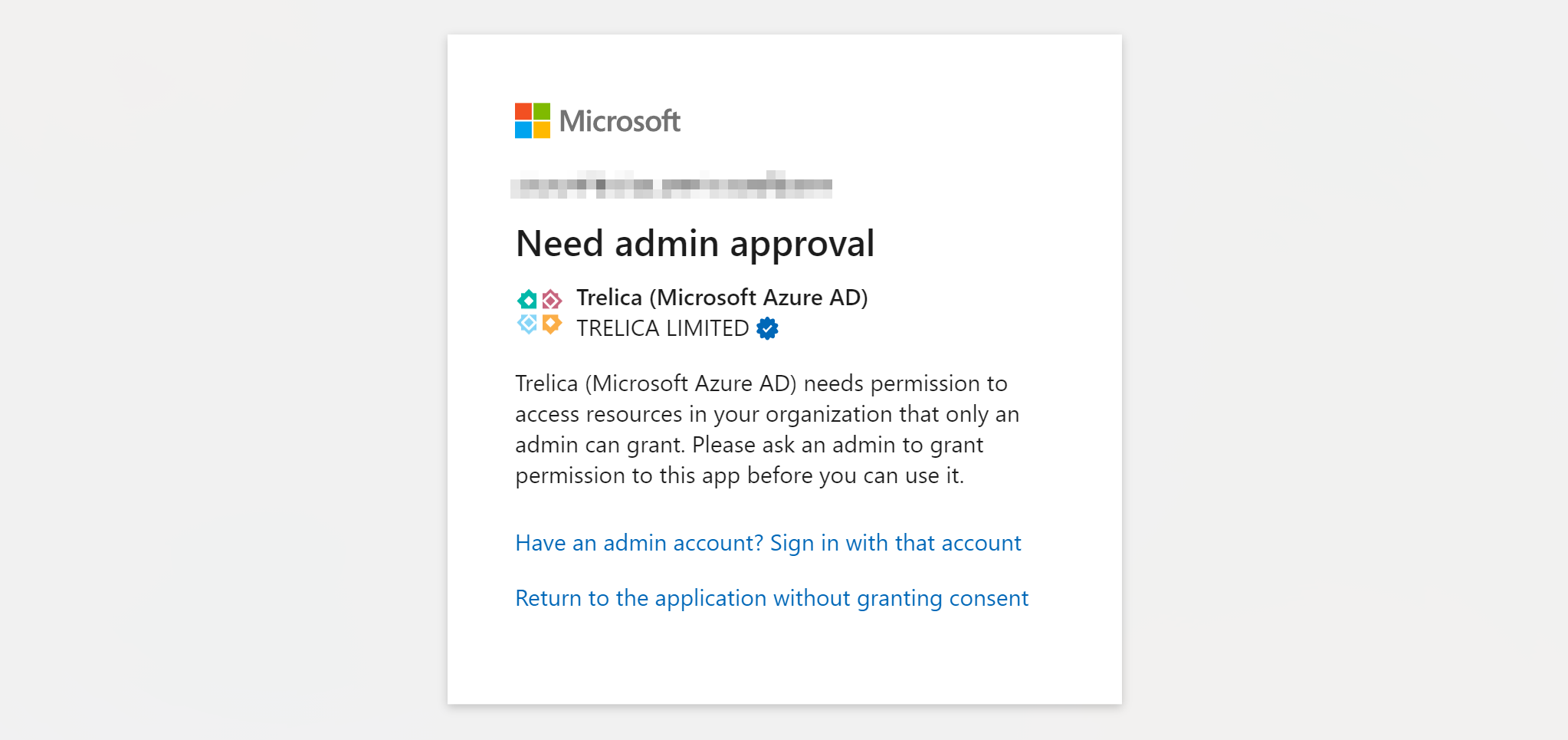Image resolution: width=1568 pixels, height=740 pixels.
Task: Click the blurred account email address
Action: click(x=671, y=185)
